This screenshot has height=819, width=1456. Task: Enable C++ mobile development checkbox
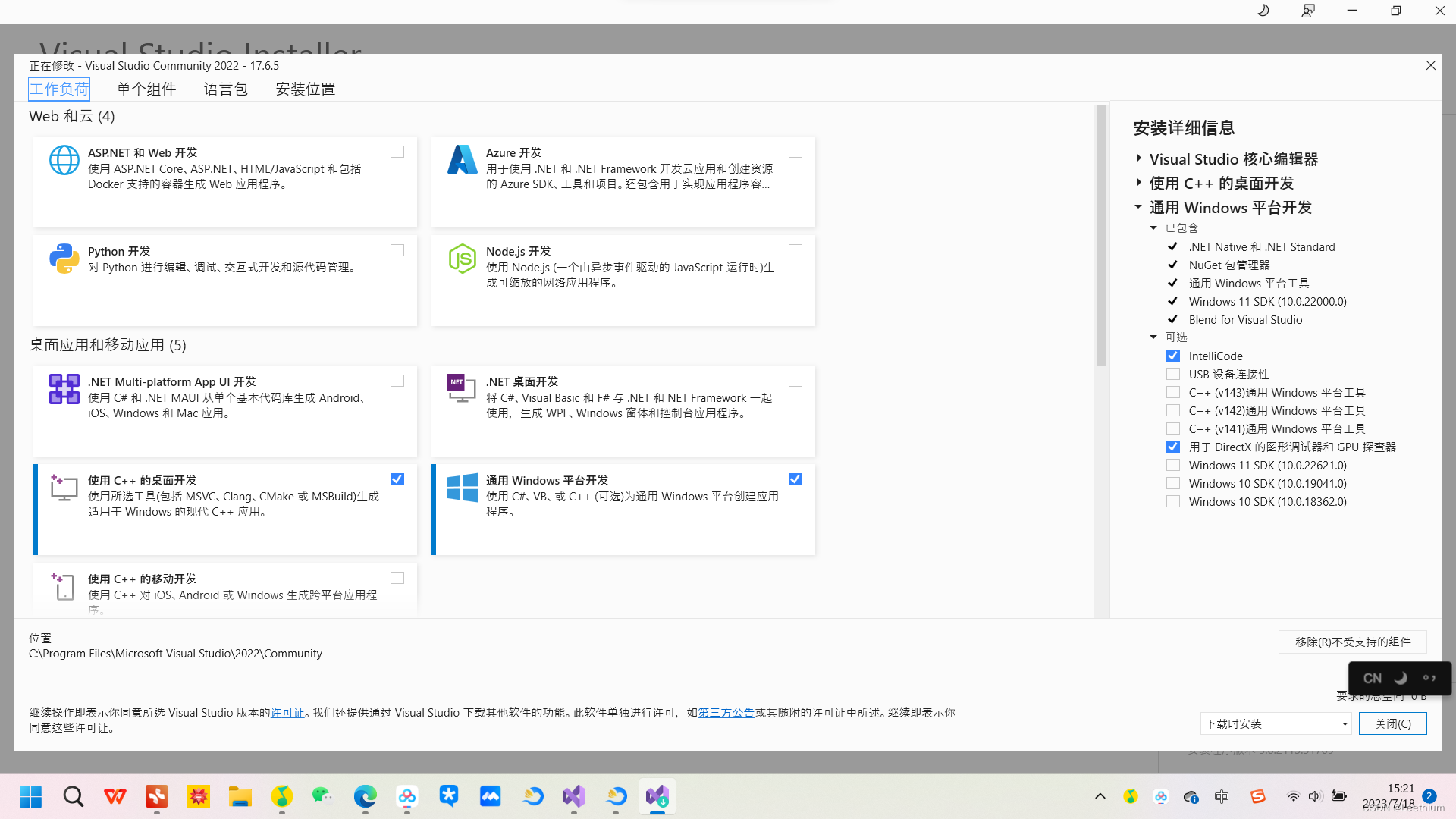click(397, 578)
